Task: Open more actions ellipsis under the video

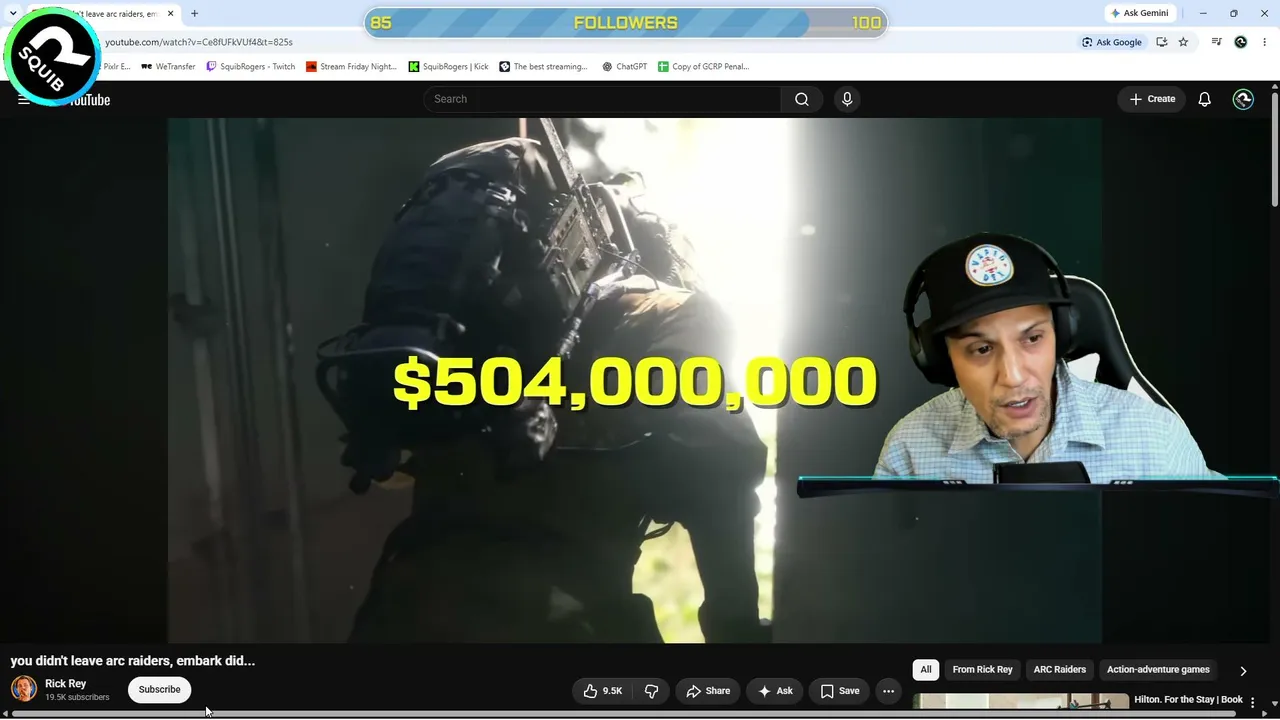Action: click(x=888, y=691)
